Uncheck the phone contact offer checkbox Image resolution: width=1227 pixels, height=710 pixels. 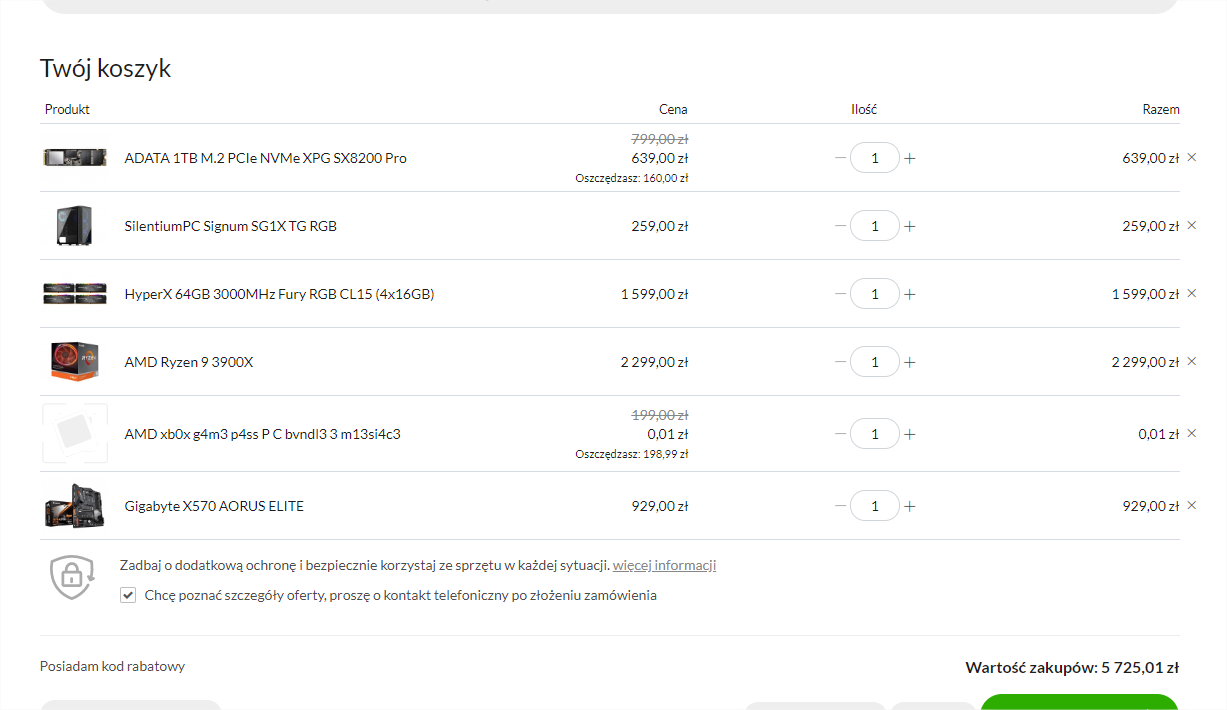128,595
